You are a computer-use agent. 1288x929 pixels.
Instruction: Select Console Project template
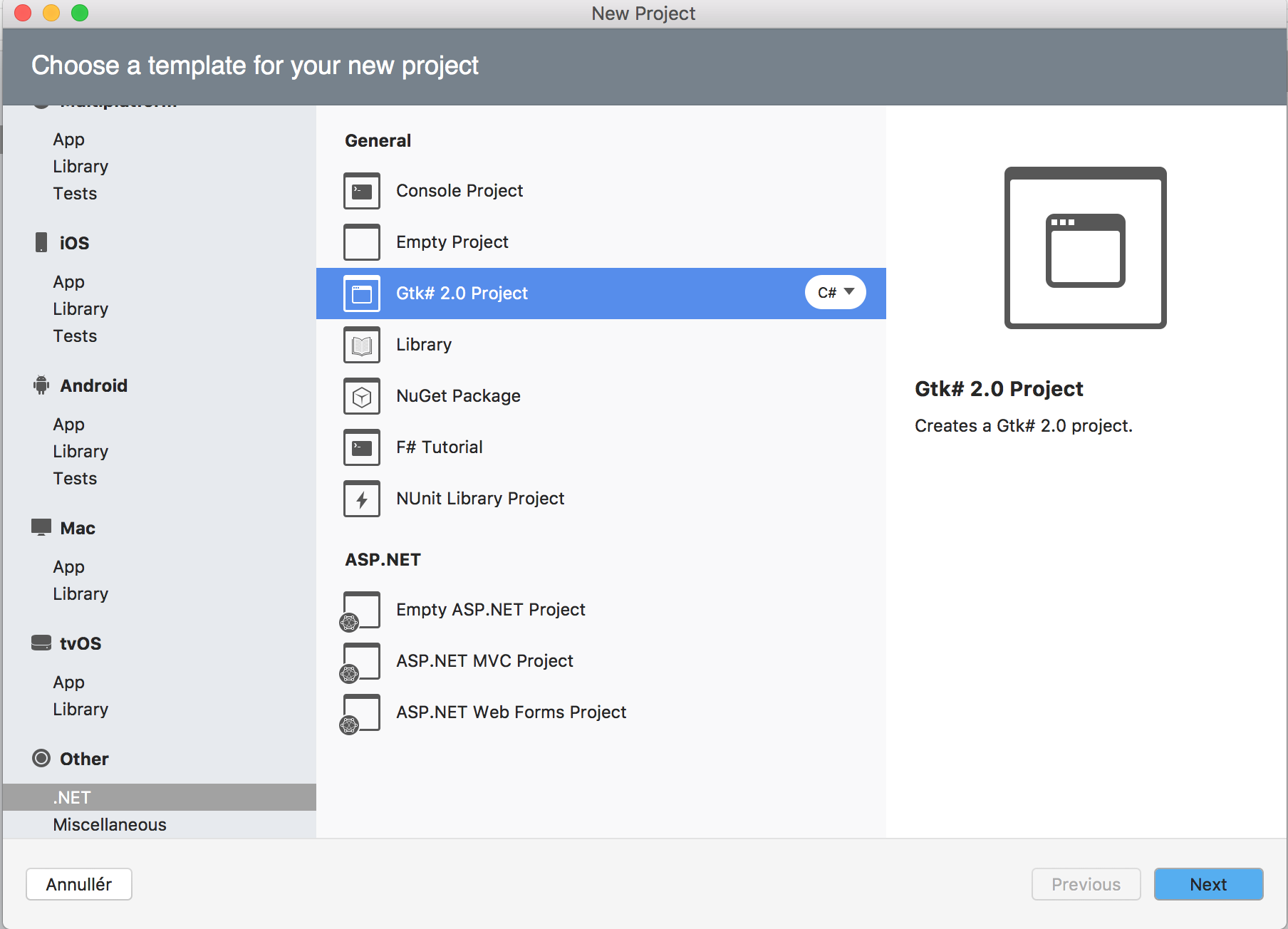pyautogui.click(x=601, y=191)
